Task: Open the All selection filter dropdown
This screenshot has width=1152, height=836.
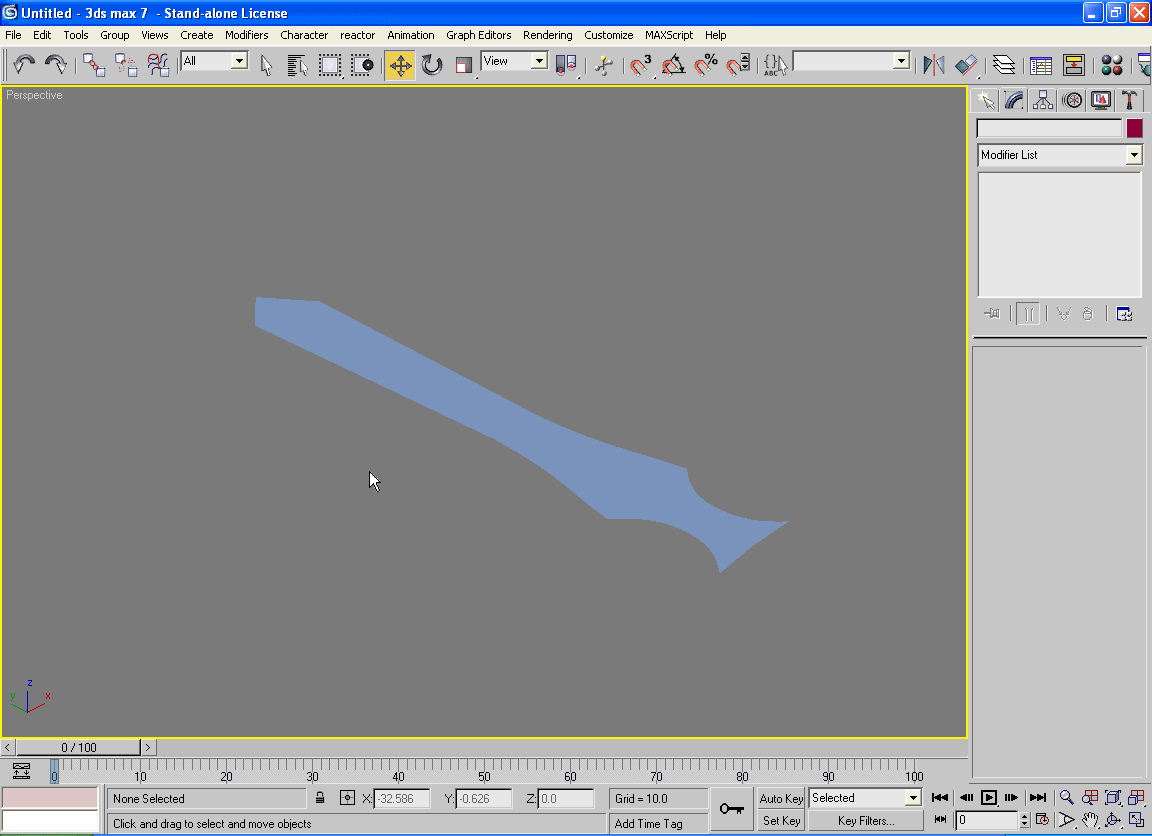Action: pos(238,62)
